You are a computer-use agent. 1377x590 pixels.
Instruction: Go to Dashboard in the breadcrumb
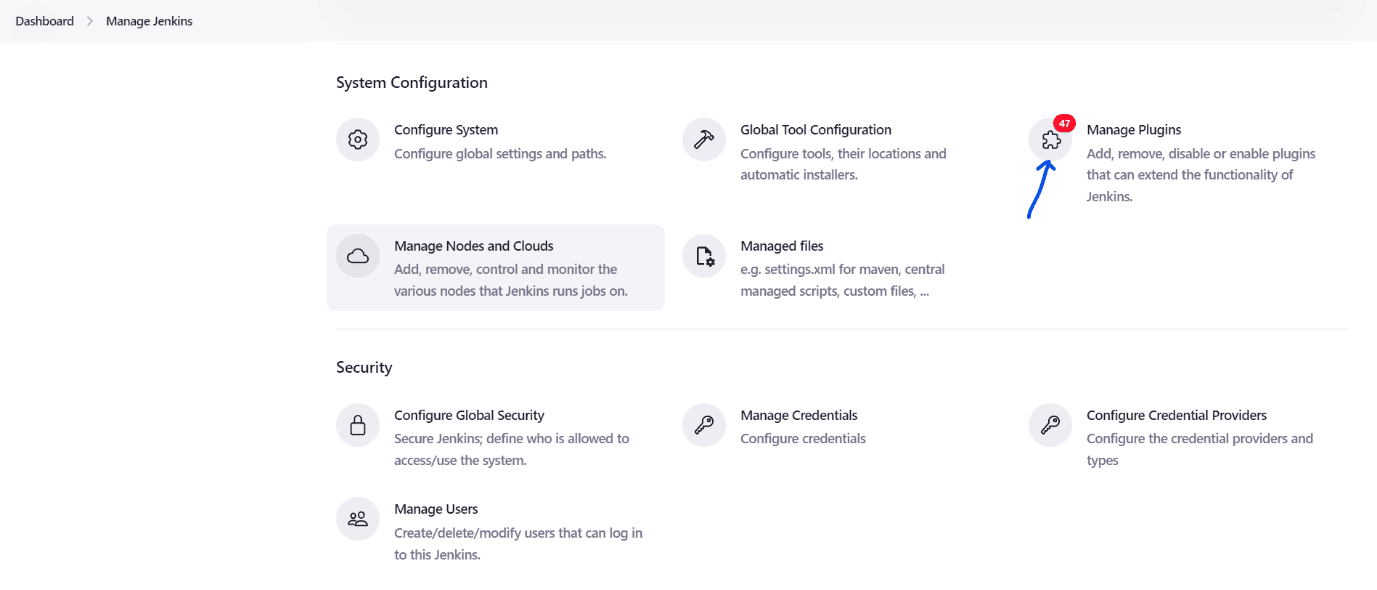tap(44, 21)
